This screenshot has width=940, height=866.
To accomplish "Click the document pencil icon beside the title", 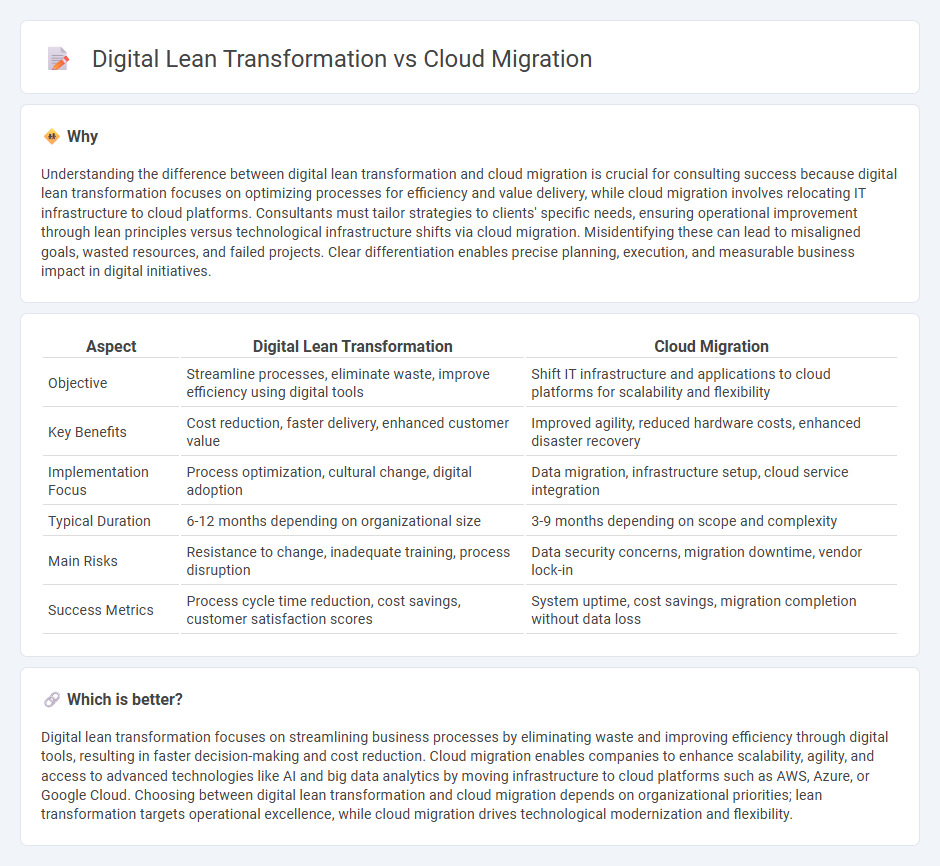I will coord(59,59).
